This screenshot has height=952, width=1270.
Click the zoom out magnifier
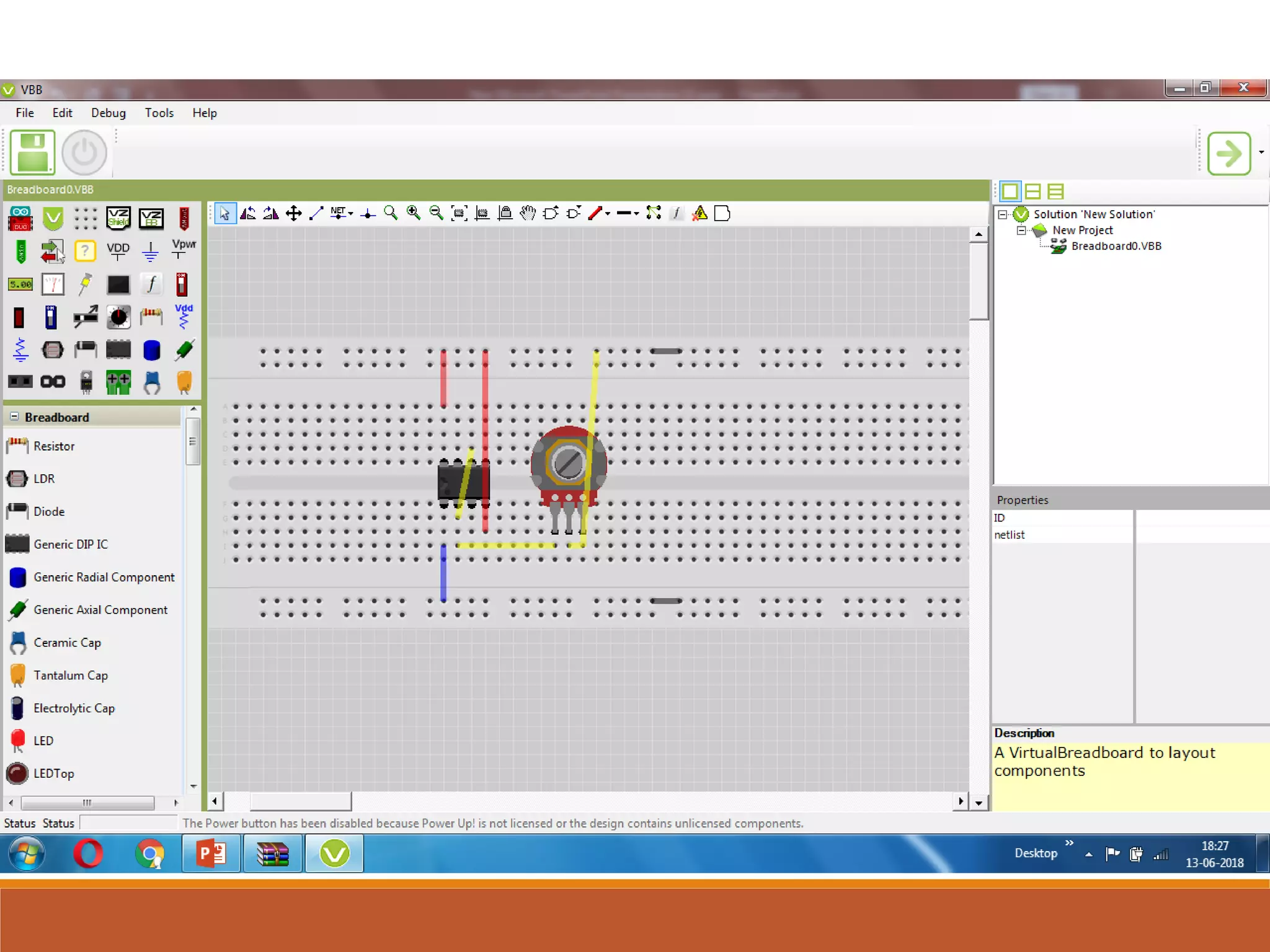[x=436, y=213]
